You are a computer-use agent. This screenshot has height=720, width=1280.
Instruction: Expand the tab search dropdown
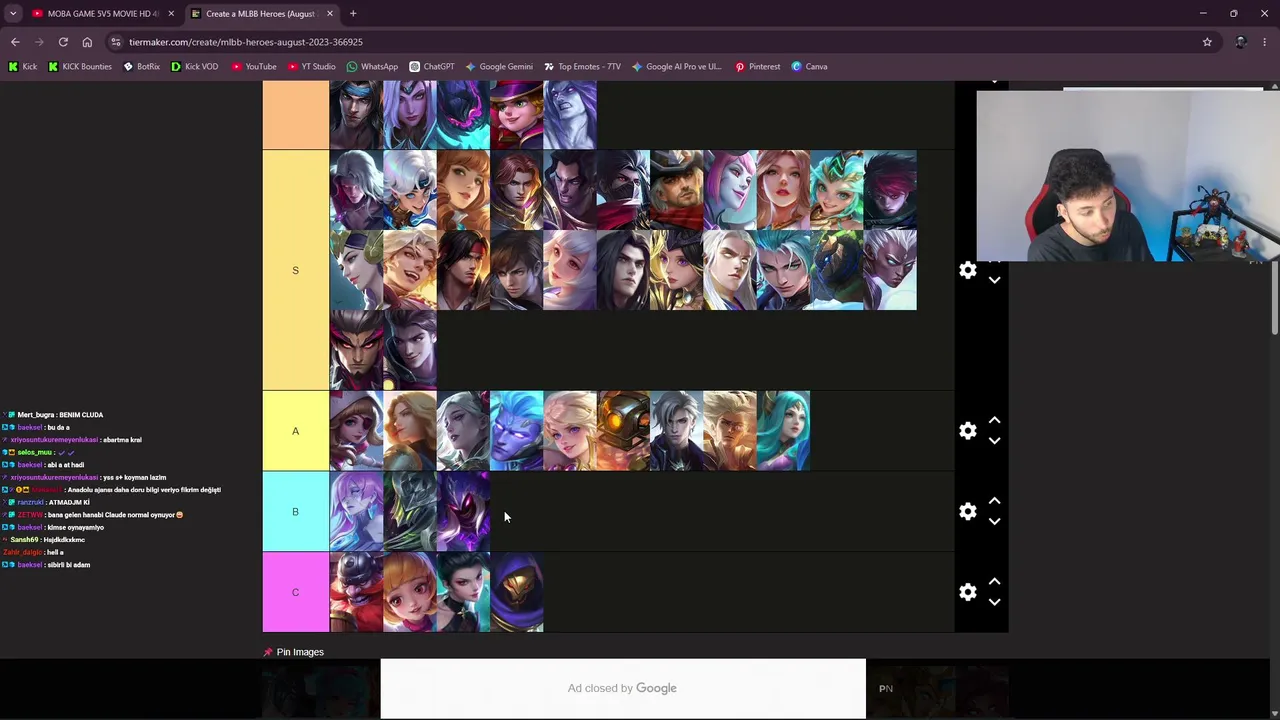pos(13,14)
